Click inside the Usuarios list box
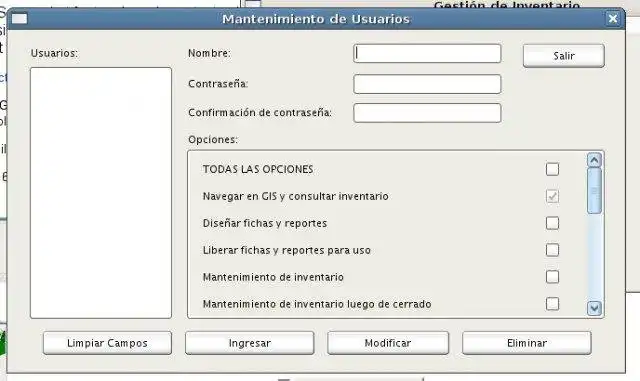This screenshot has width=640, height=381. (101, 193)
